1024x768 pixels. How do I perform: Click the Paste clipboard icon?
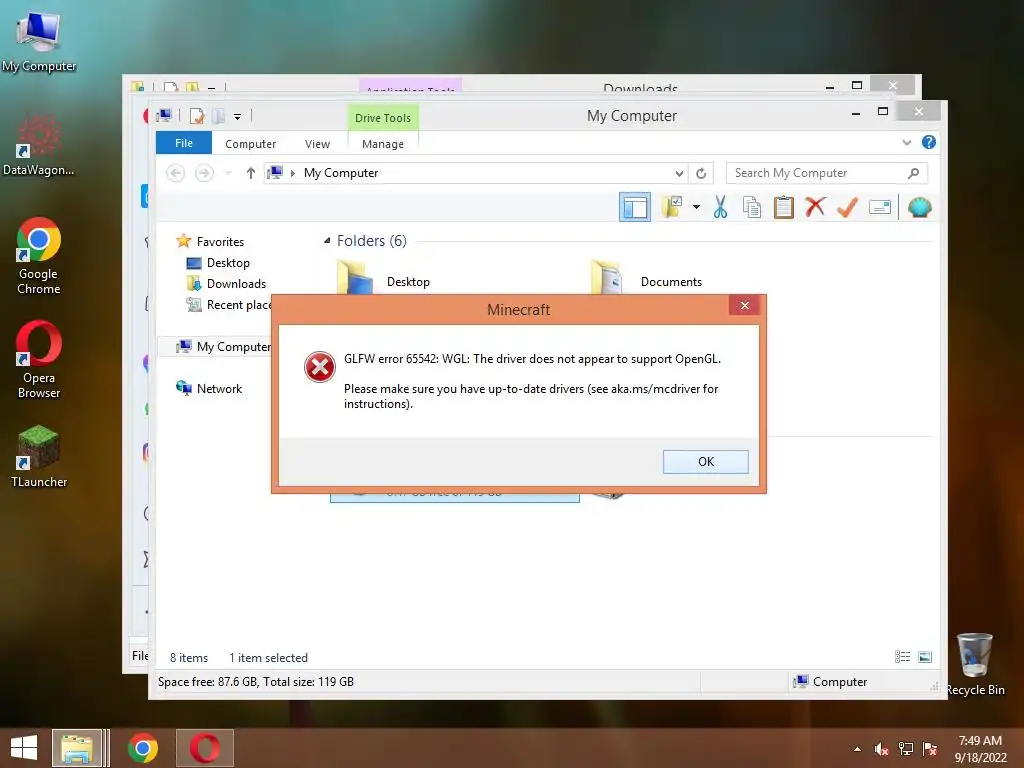(x=783, y=208)
